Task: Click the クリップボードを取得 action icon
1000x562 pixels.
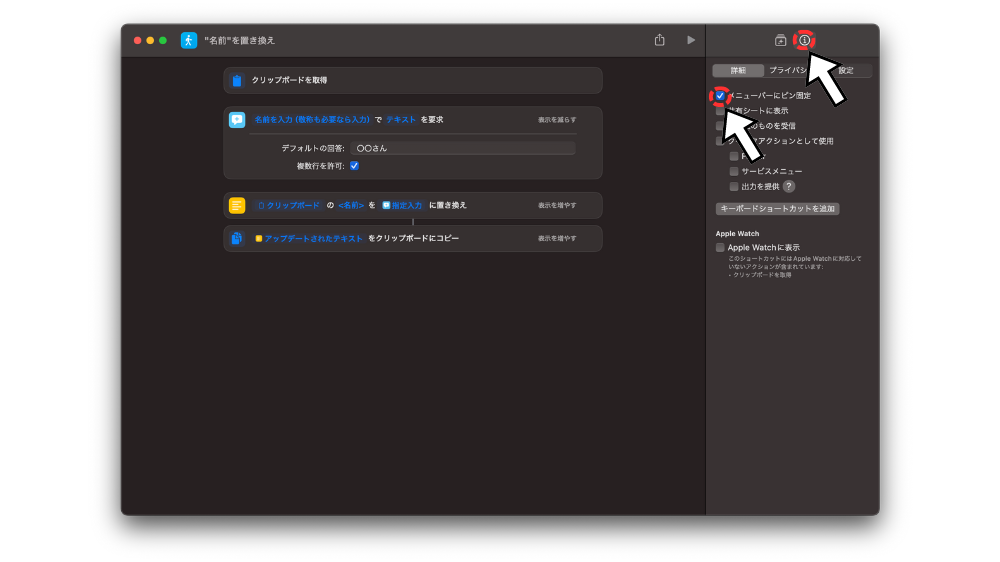Action: (x=237, y=80)
